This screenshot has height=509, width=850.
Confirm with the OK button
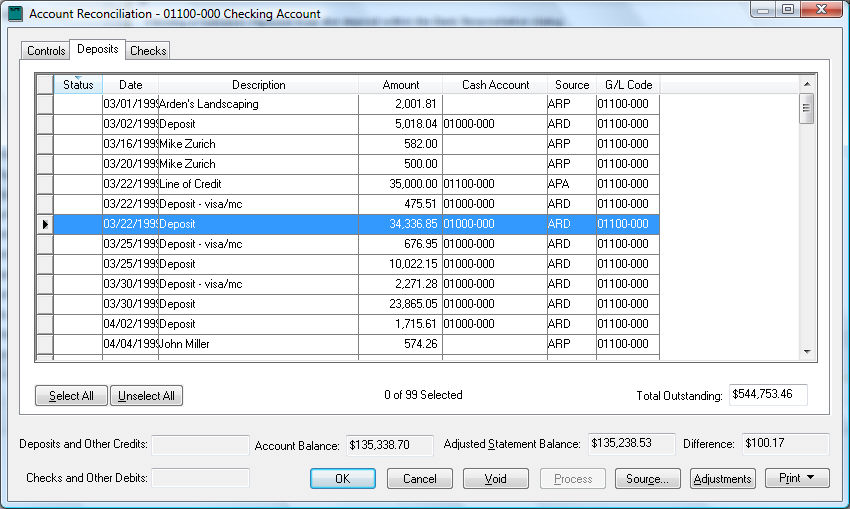click(342, 479)
